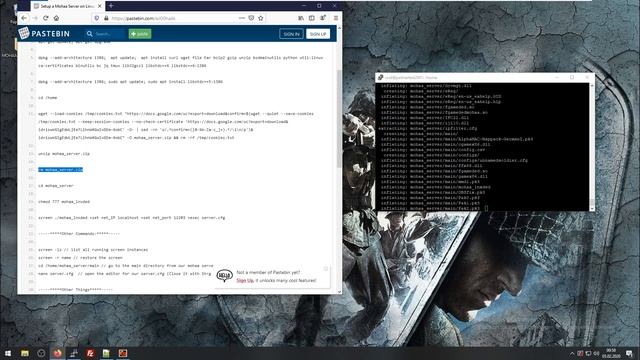Switch to Firefox in the taskbar

click(x=58, y=353)
